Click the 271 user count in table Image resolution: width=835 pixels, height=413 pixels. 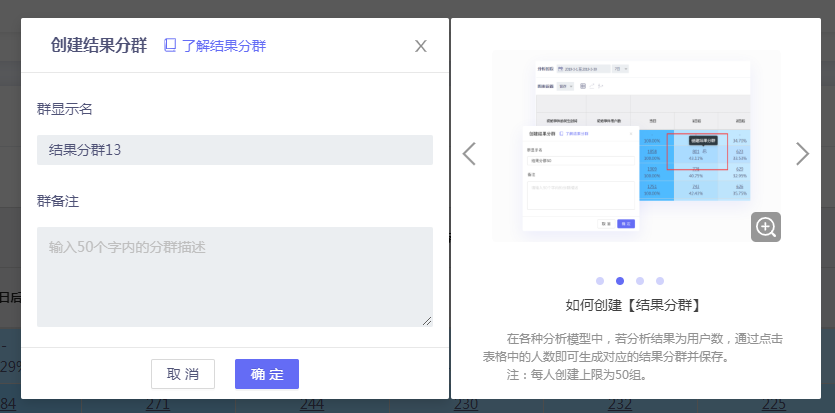(x=157, y=404)
